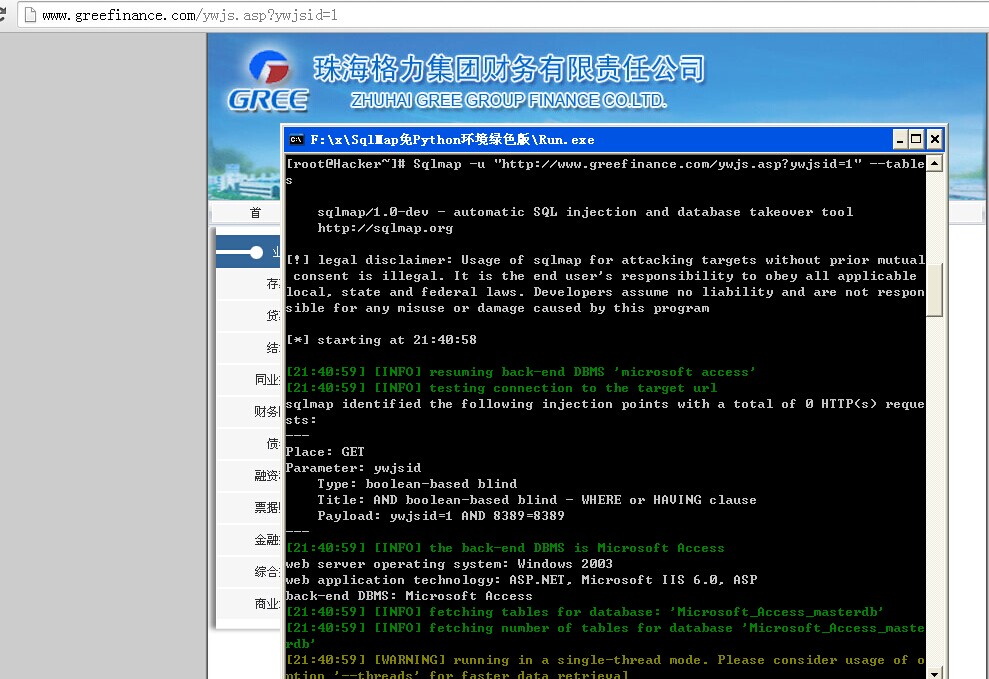The image size is (989, 679).
Task: Click the 'Title: AND boolean-based blind' line
Action: [x=537, y=500]
